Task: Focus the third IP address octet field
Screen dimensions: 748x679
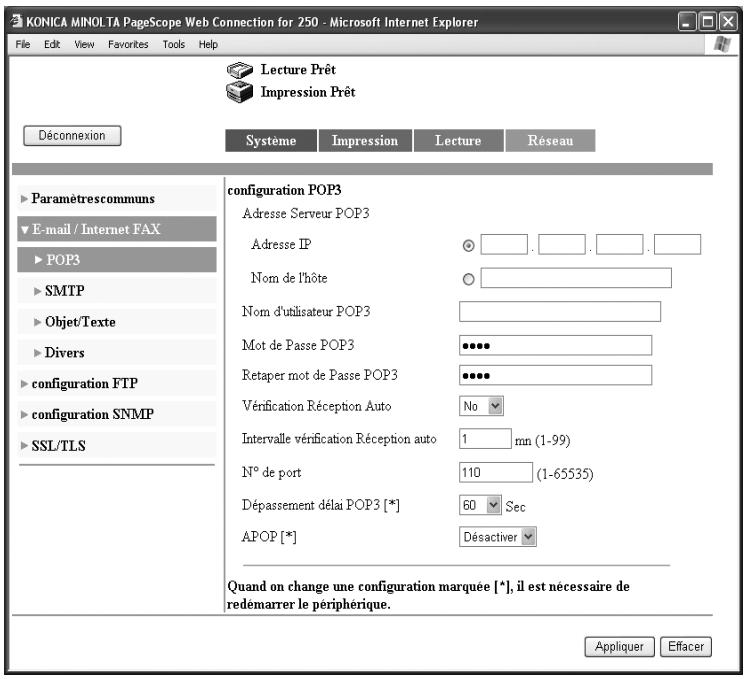Action: [620, 244]
